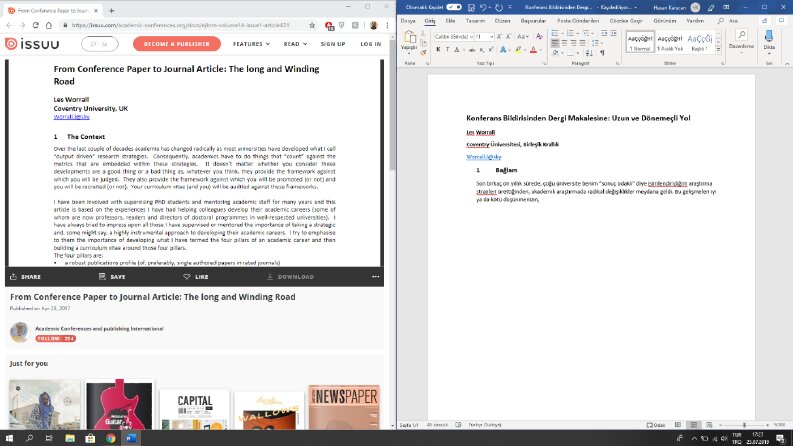Click the Text Effects blue A icon

[x=503, y=50]
